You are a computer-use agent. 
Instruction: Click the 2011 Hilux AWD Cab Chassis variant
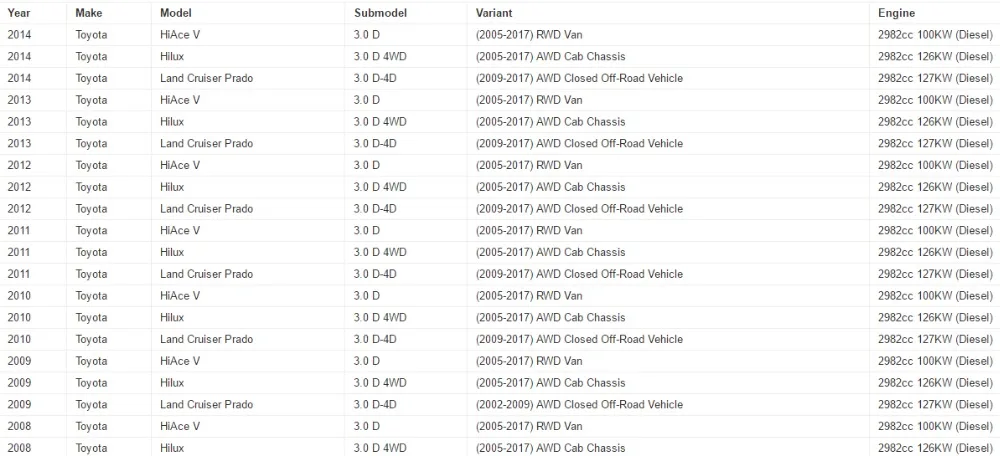[550, 252]
